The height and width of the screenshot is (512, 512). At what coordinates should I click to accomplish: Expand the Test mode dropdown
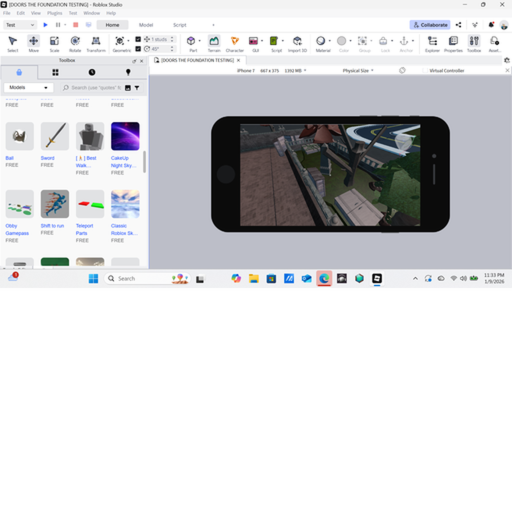(20, 25)
